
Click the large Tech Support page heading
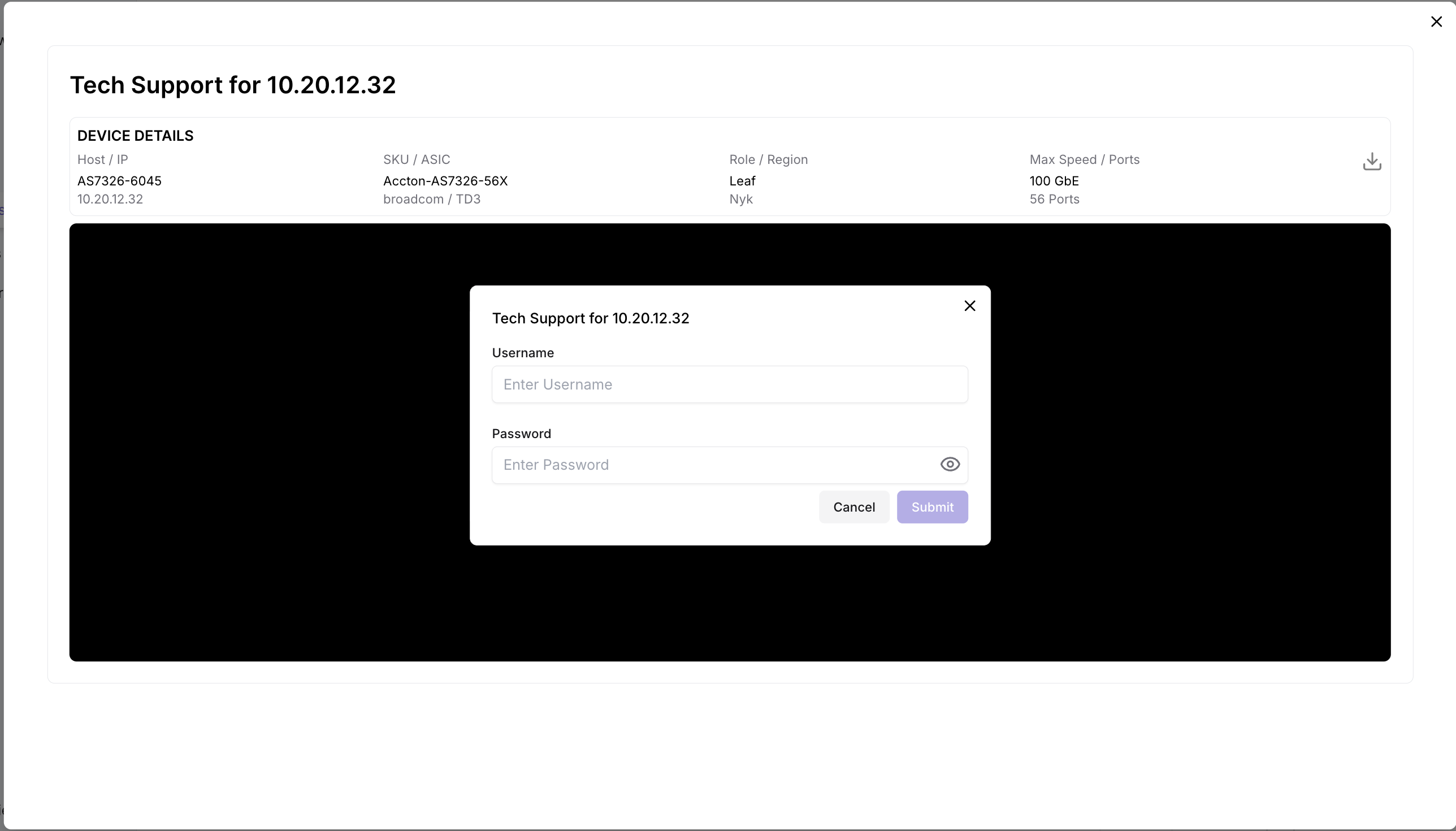233,85
